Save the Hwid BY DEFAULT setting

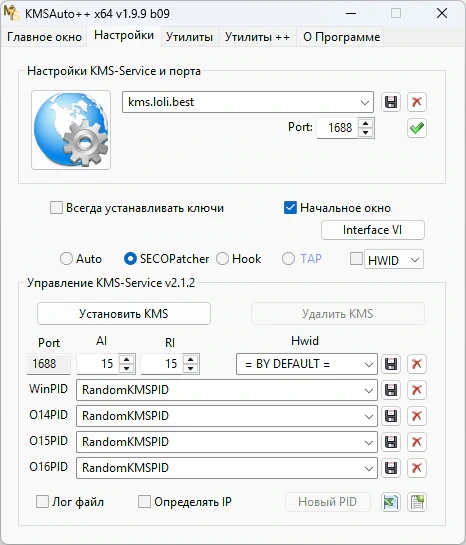[391, 364]
